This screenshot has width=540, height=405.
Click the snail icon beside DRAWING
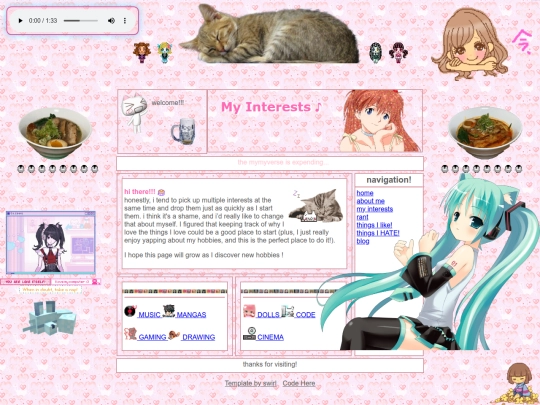tap(174, 335)
